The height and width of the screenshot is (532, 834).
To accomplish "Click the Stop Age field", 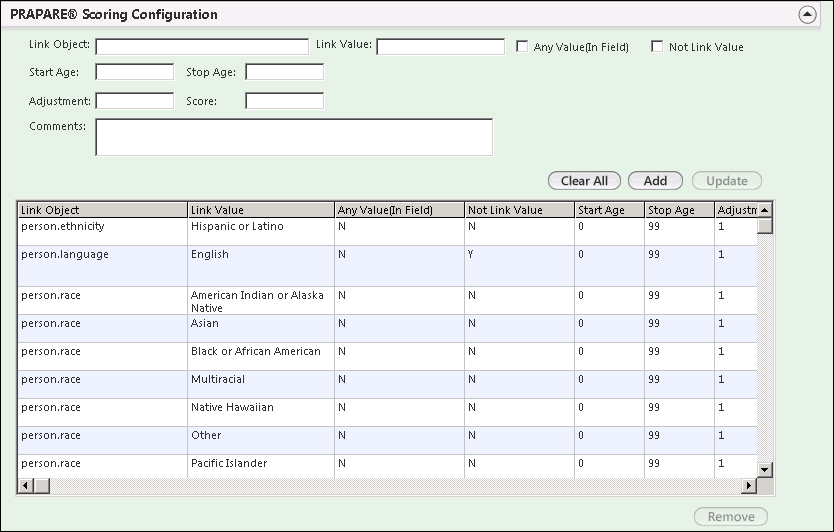I will pos(285,72).
